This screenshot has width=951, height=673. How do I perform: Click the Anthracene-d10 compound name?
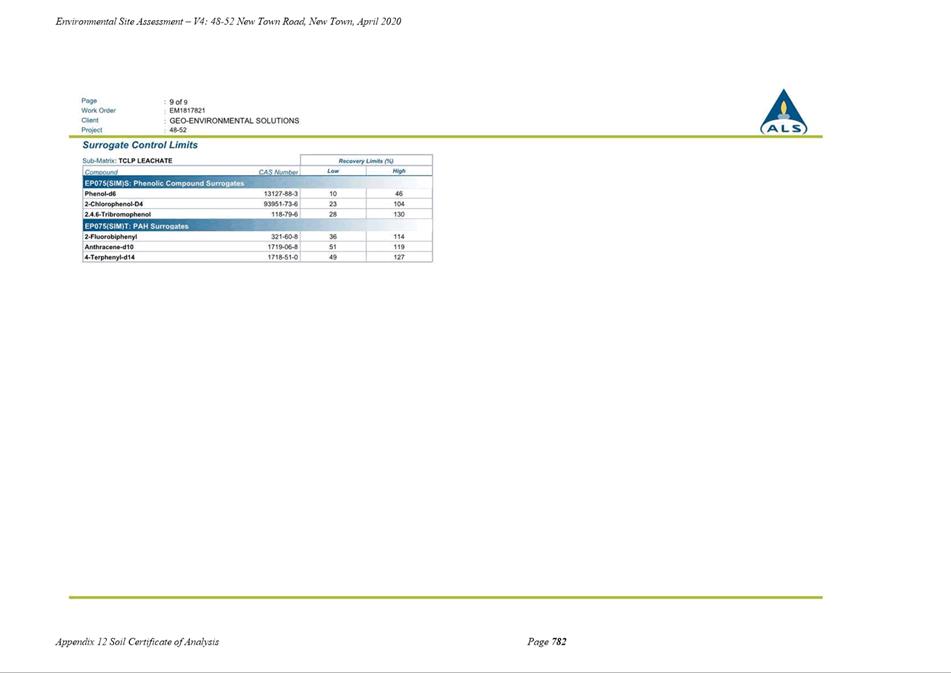109,247
